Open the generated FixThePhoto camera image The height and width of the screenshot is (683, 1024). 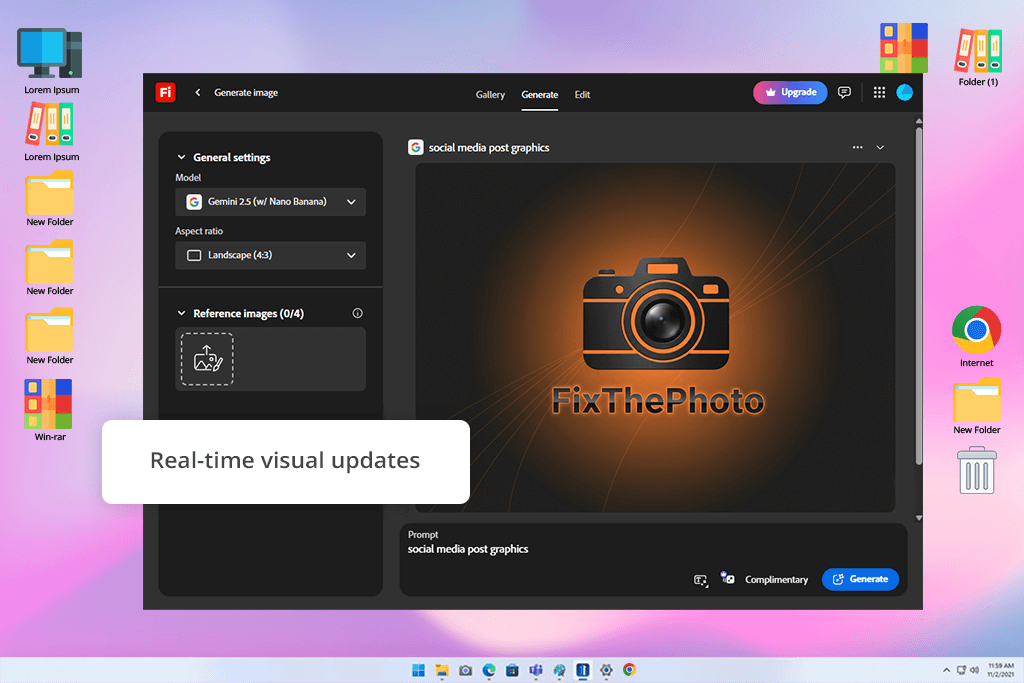click(x=655, y=338)
